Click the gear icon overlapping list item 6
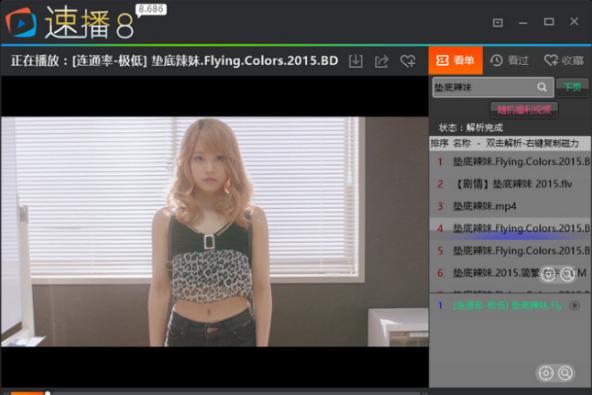The height and width of the screenshot is (395, 592). point(548,274)
